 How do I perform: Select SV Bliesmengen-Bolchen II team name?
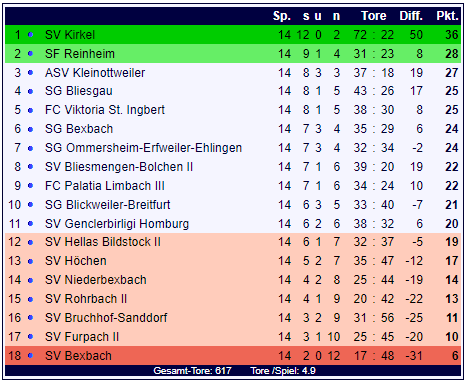point(119,167)
